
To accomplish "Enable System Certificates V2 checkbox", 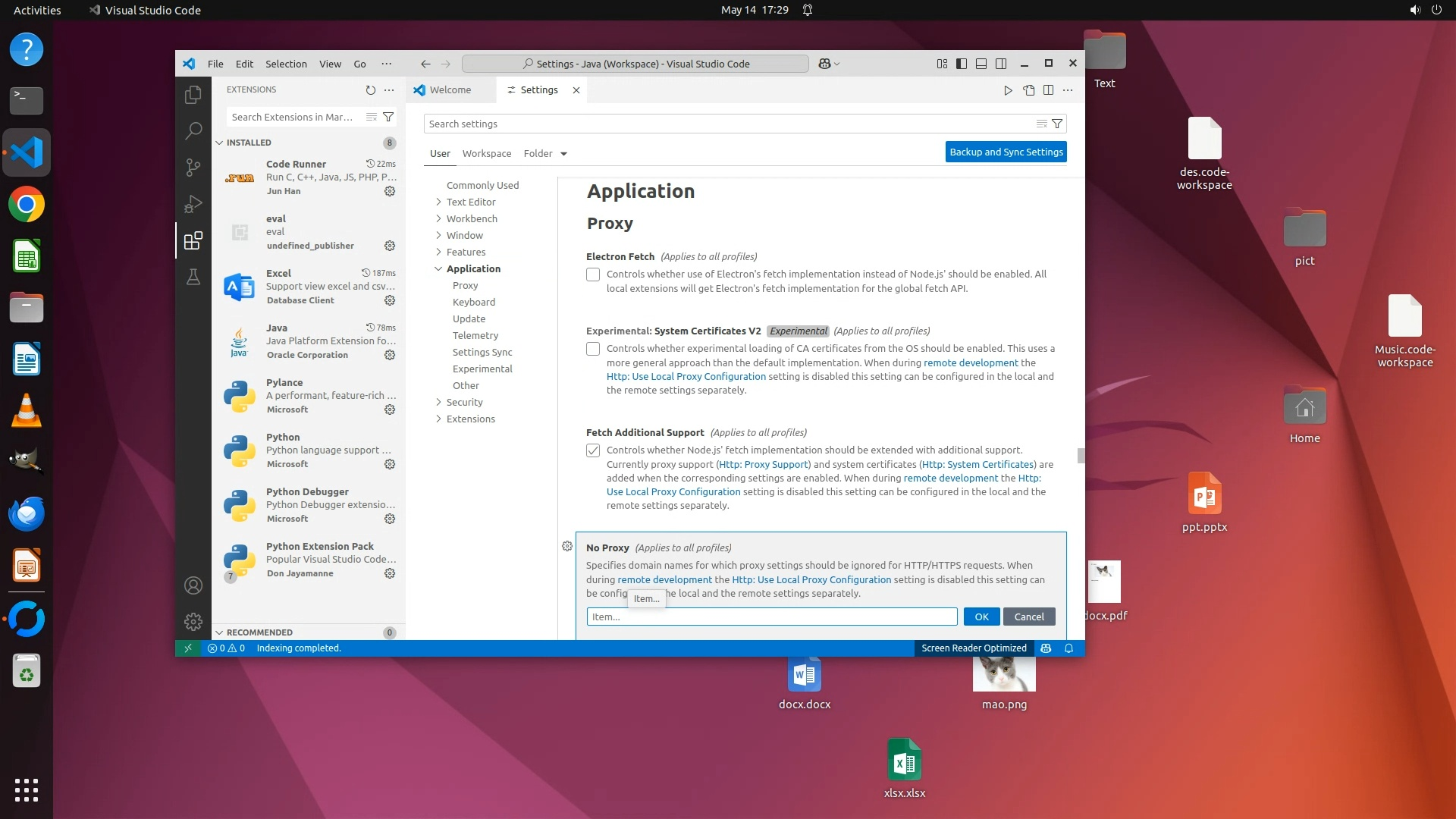I will pyautogui.click(x=593, y=349).
